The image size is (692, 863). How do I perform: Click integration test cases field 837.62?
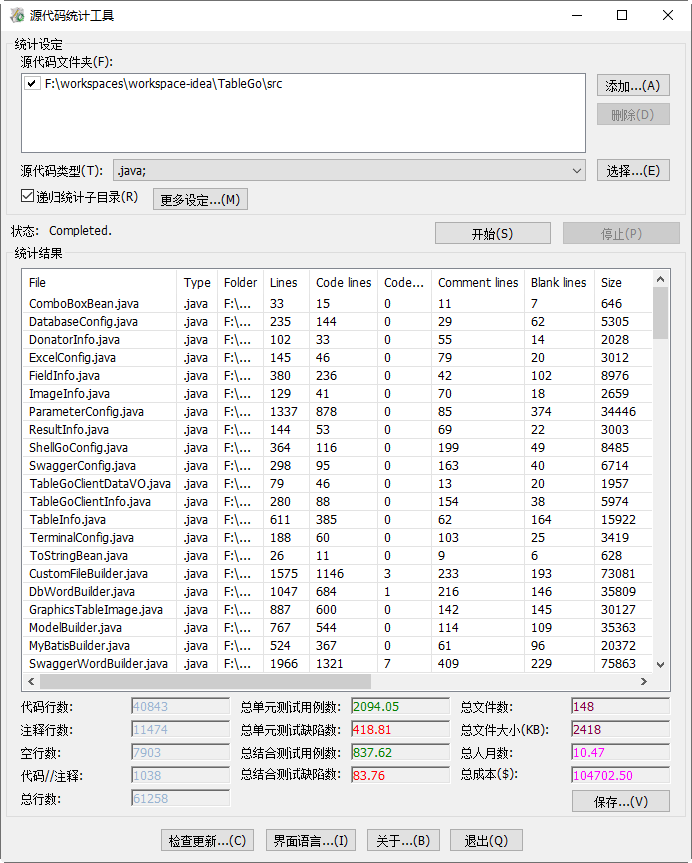[x=401, y=752]
